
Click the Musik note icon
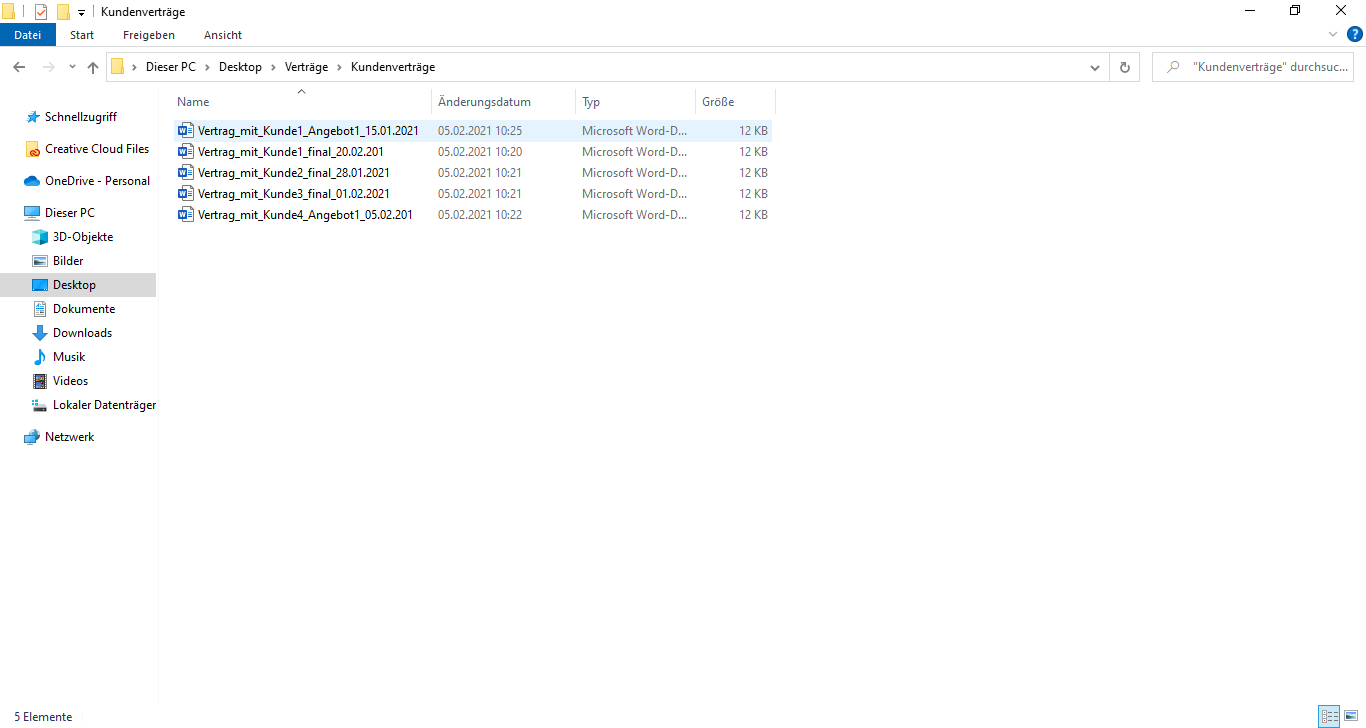tap(40, 357)
